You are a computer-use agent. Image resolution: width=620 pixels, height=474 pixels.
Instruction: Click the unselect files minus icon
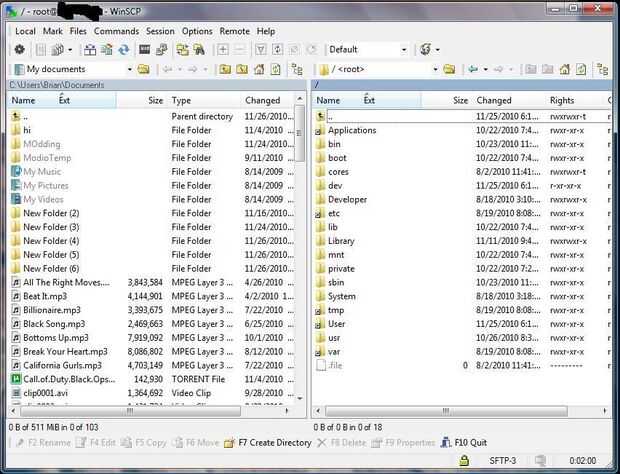click(x=240, y=49)
